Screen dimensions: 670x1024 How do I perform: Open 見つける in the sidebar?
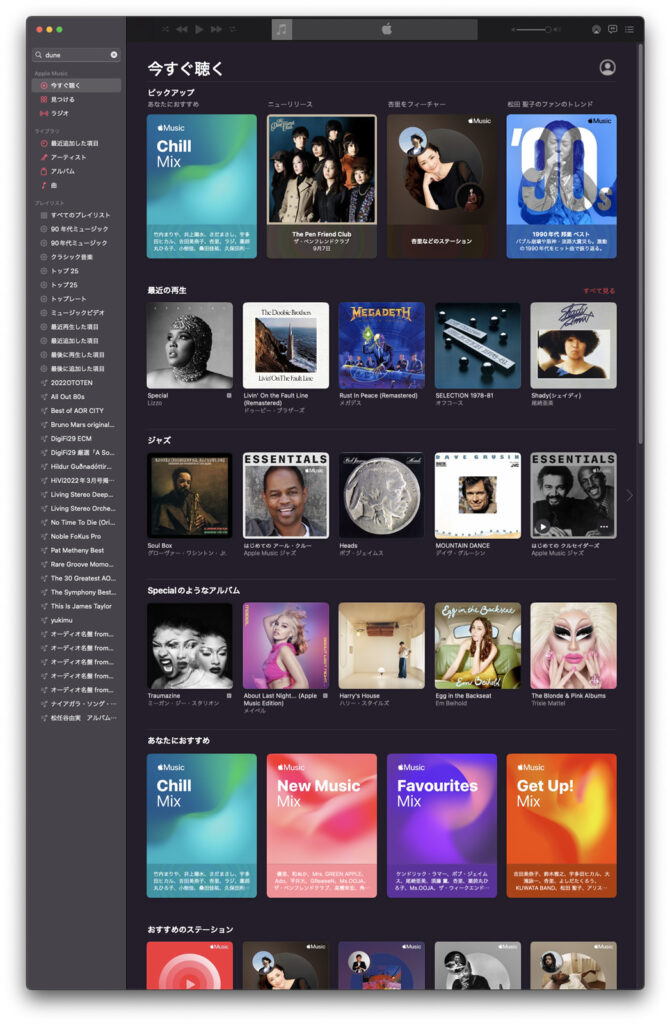tap(76, 99)
